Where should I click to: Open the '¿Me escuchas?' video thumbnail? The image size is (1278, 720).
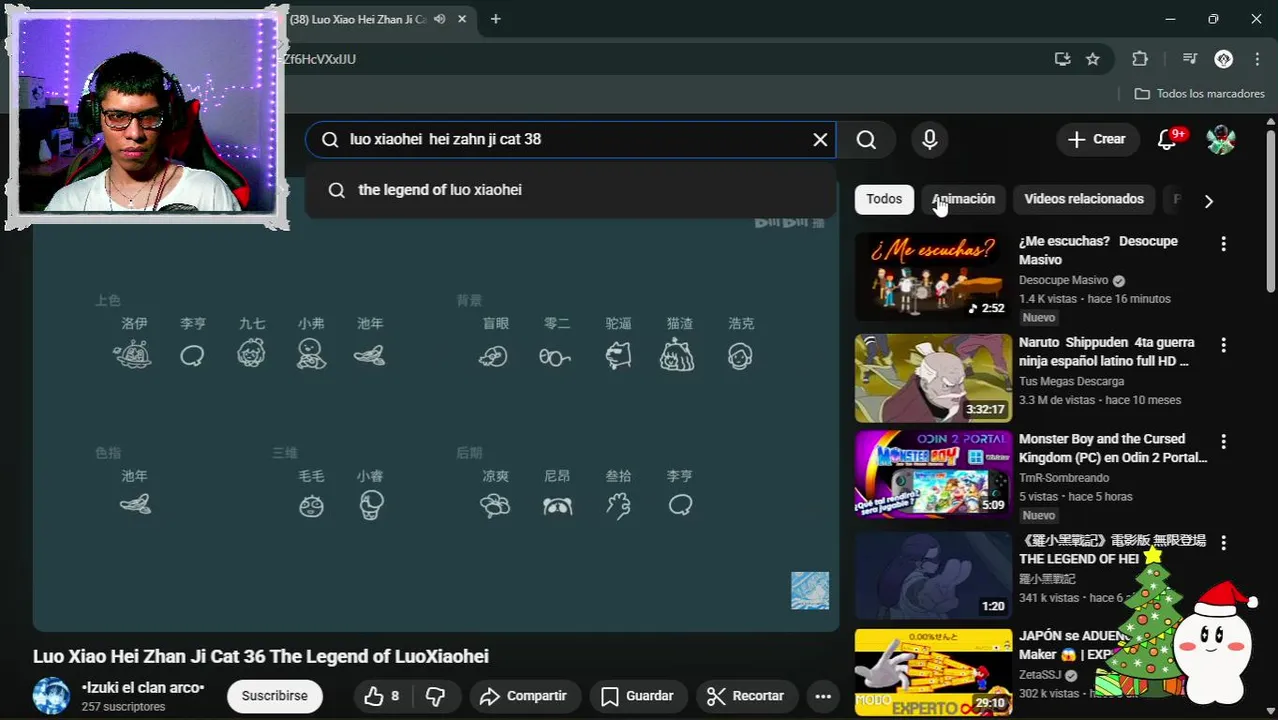coord(933,277)
